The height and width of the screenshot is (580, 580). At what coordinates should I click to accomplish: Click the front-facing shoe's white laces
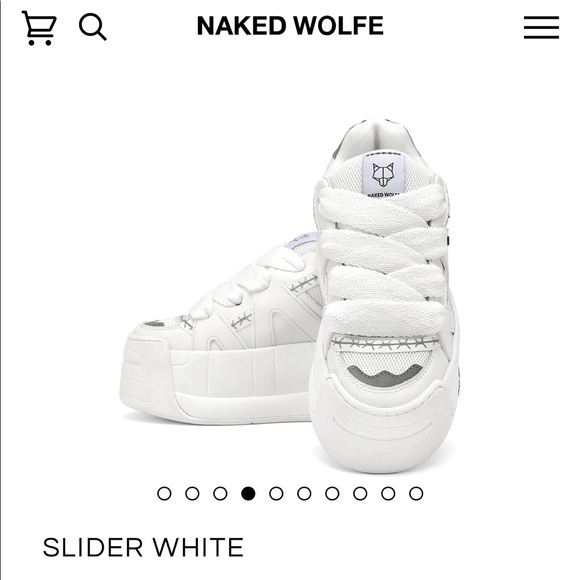point(383,259)
